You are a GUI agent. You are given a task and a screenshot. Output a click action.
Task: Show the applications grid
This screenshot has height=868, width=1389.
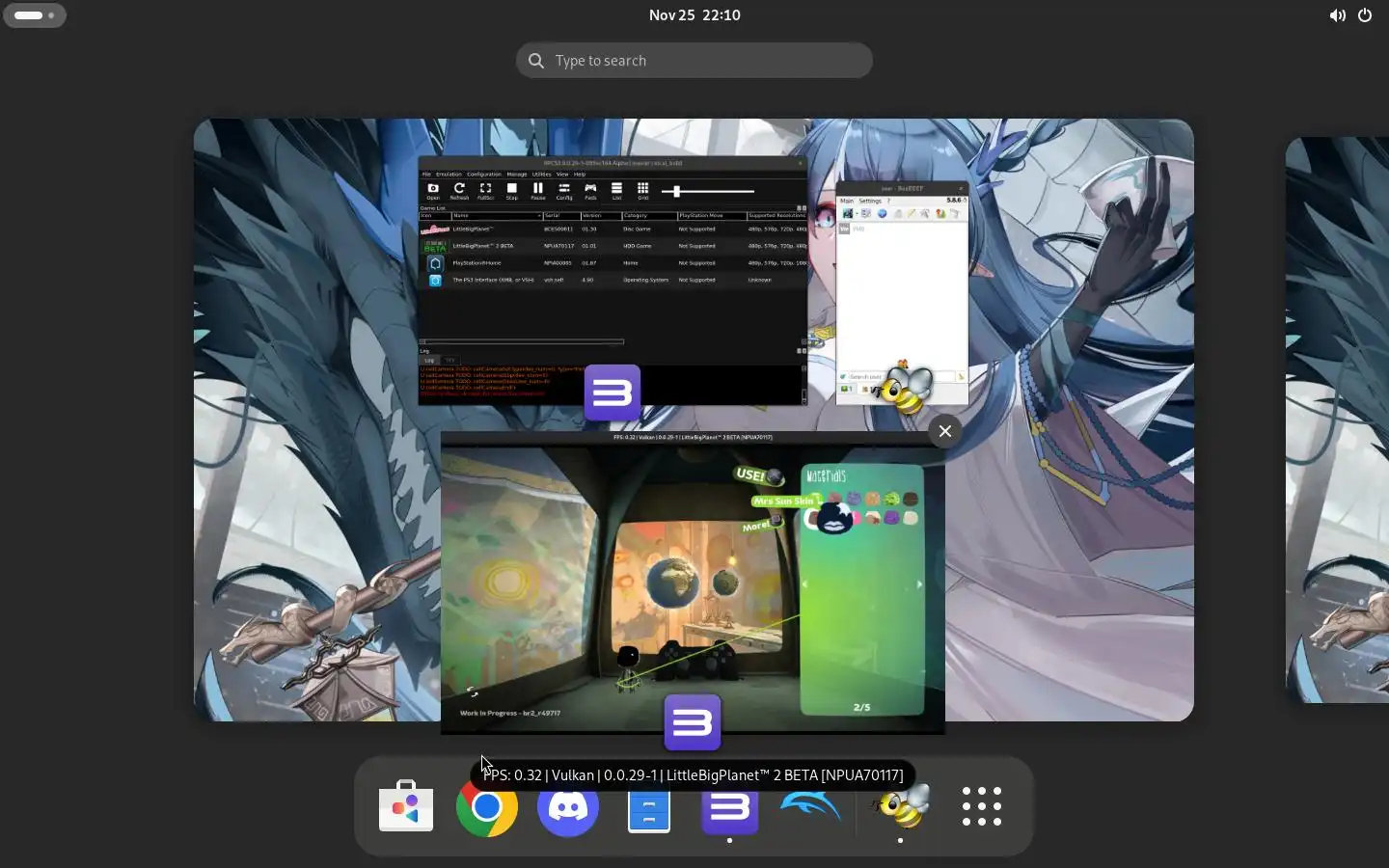point(982,806)
